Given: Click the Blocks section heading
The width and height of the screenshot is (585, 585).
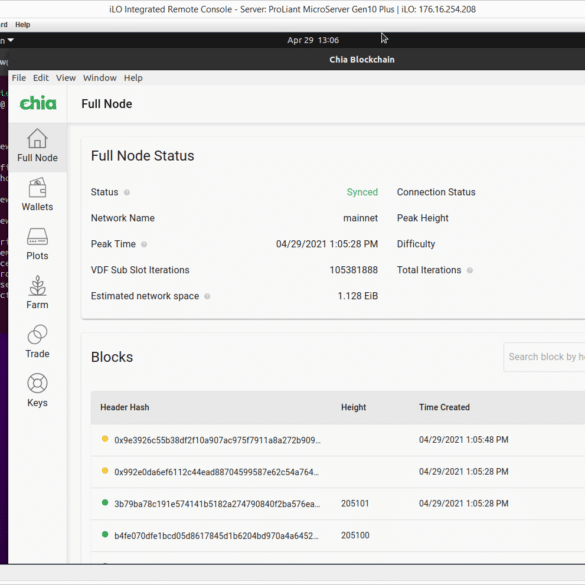Looking at the screenshot, I should [x=112, y=357].
